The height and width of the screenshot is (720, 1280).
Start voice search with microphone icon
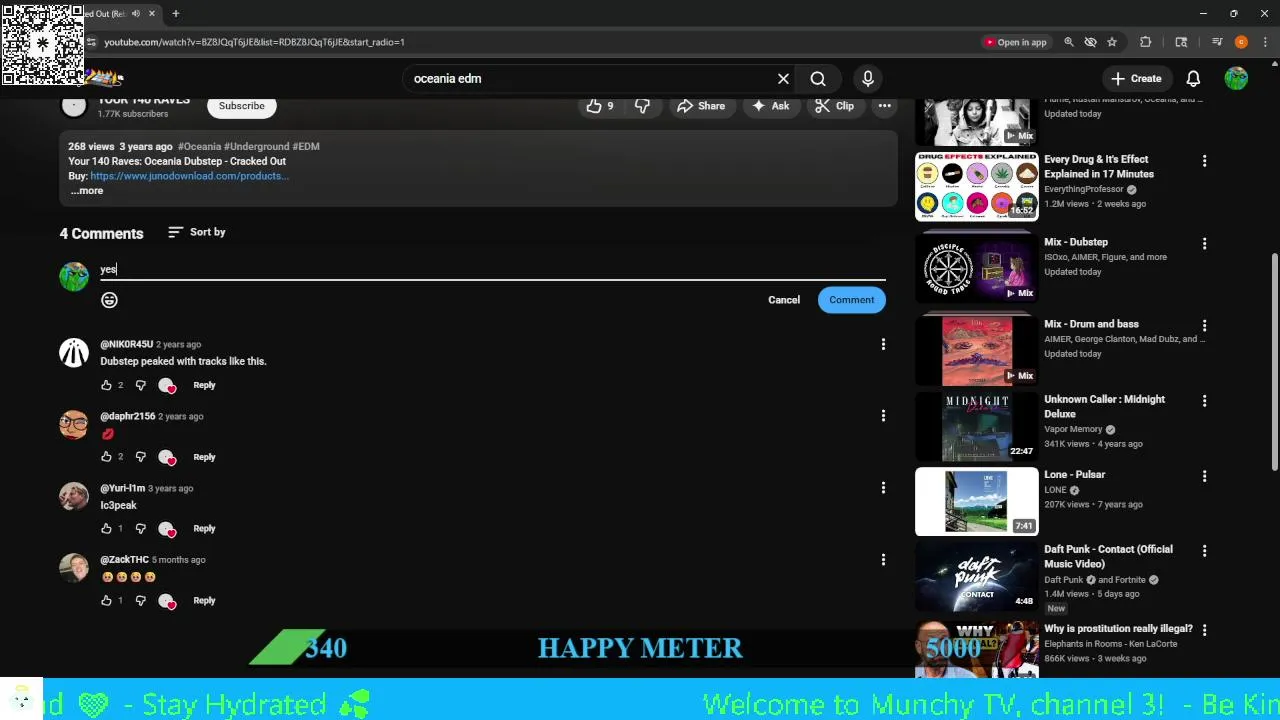click(867, 79)
